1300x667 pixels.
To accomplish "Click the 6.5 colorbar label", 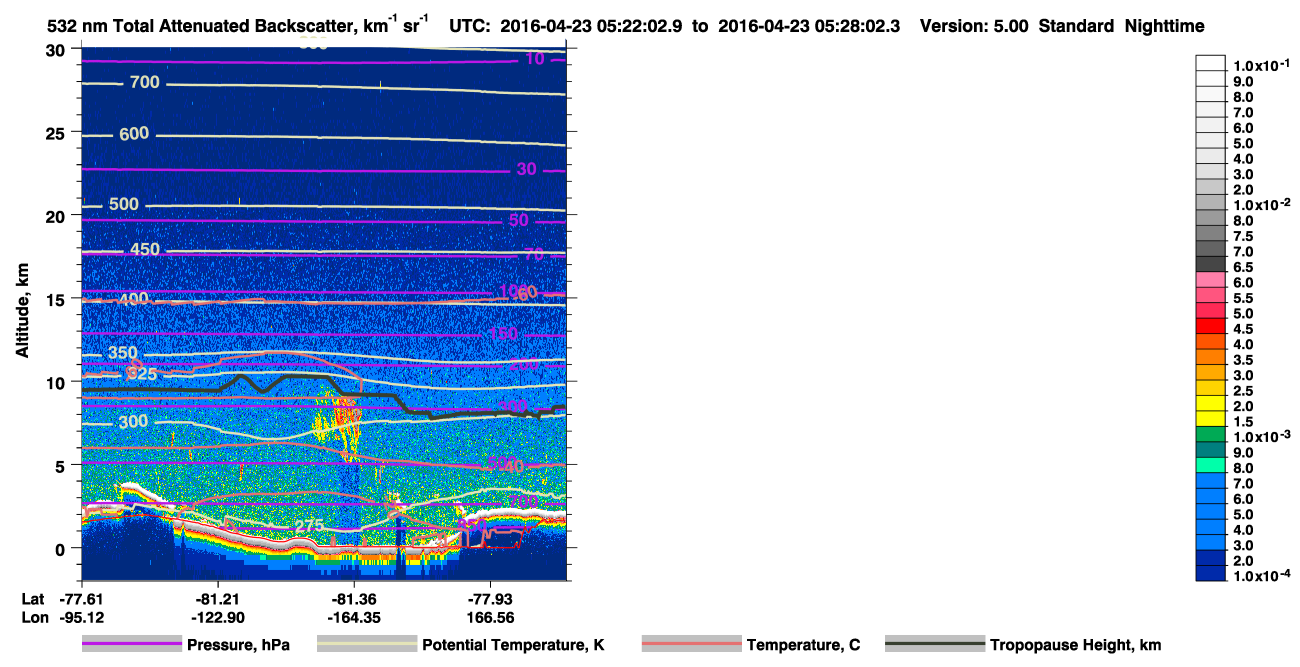I will coord(1243,267).
